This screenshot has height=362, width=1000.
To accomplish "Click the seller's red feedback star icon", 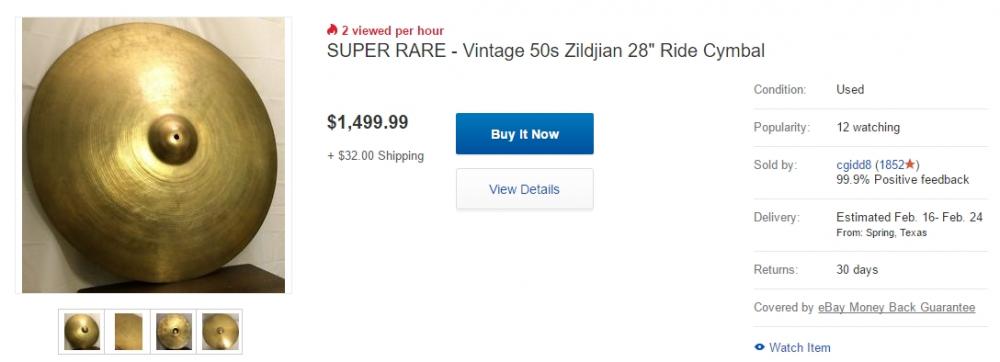I will tap(910, 164).
